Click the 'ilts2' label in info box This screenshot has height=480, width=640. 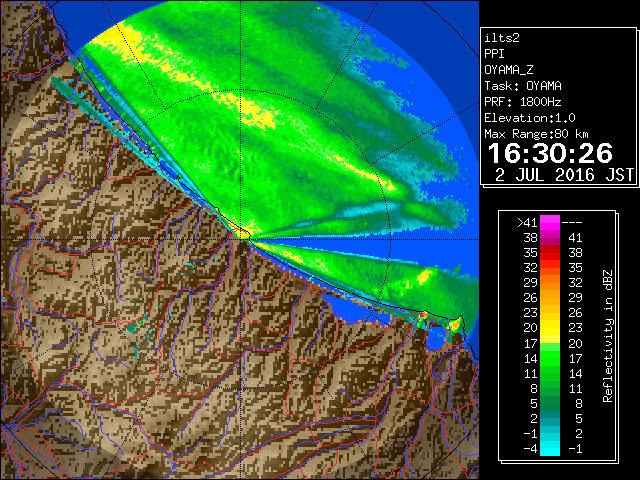tap(502, 38)
